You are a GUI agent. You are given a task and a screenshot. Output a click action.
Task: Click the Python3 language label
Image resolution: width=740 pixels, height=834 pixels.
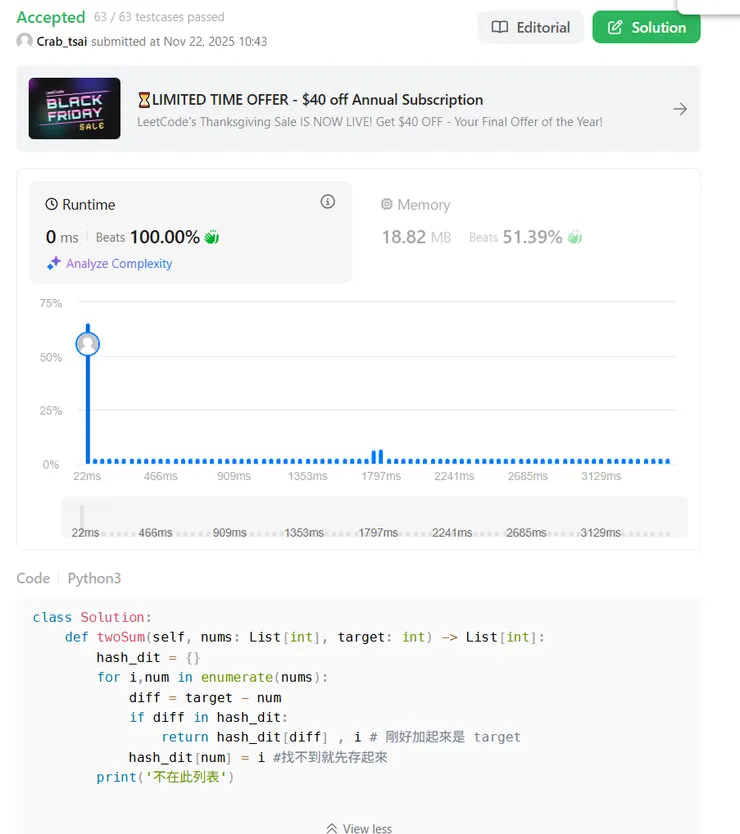coord(94,578)
